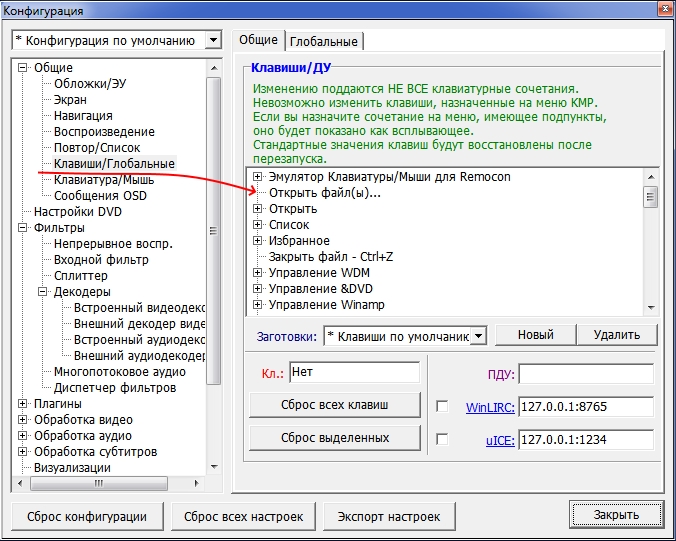This screenshot has height=541, width=676.
Task: Open the Конфигурация по умолчанию dropdown
Action: click(211, 41)
